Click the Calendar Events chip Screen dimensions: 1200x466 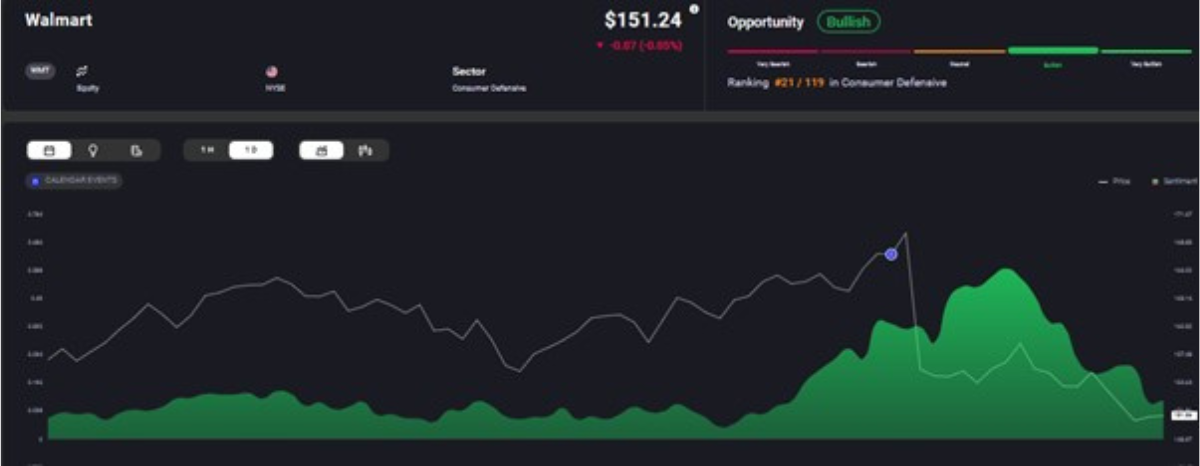pos(75,180)
